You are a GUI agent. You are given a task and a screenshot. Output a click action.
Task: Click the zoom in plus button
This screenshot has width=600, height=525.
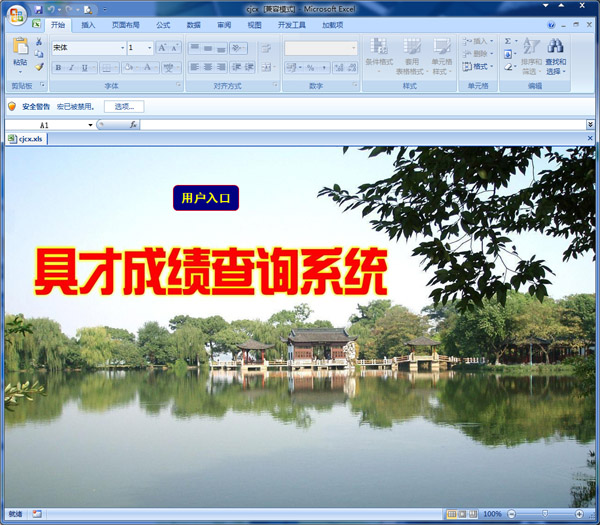pos(579,514)
